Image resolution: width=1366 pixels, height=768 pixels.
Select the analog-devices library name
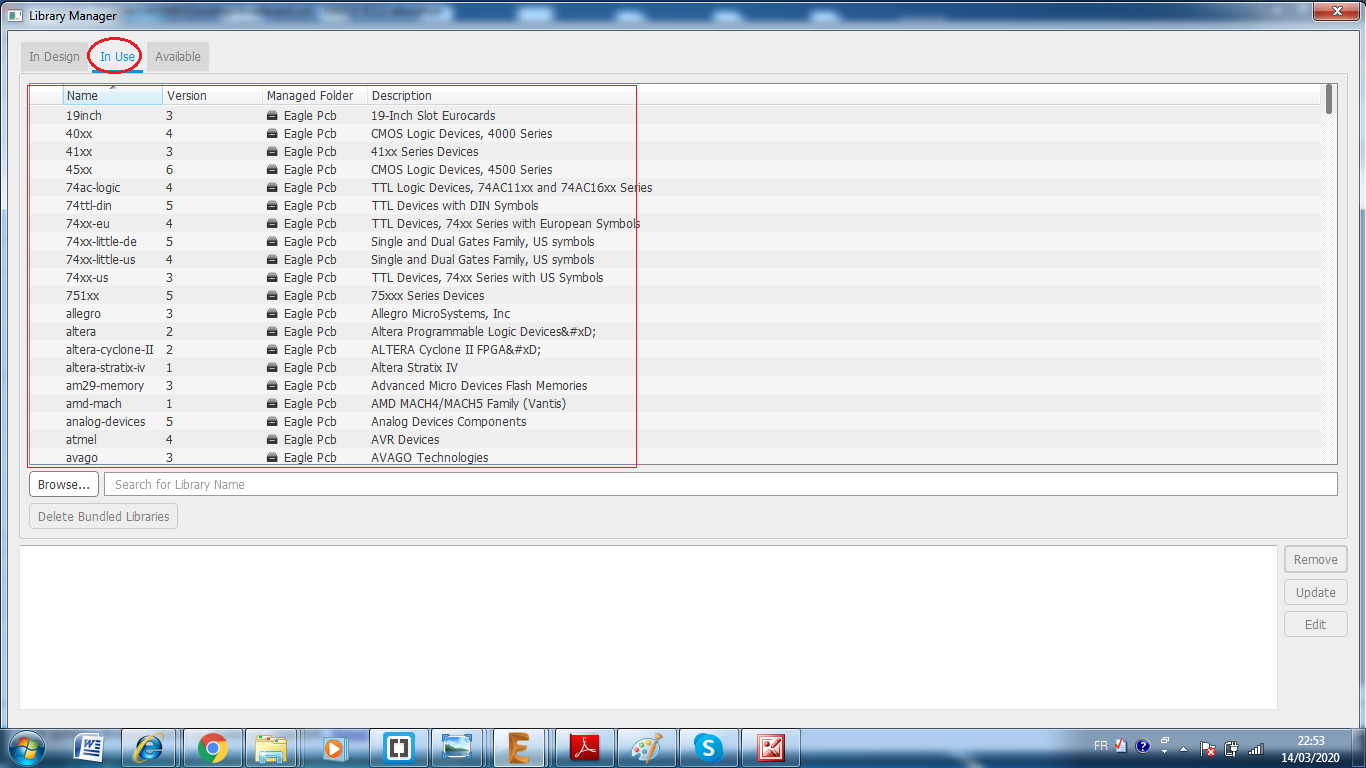(106, 422)
